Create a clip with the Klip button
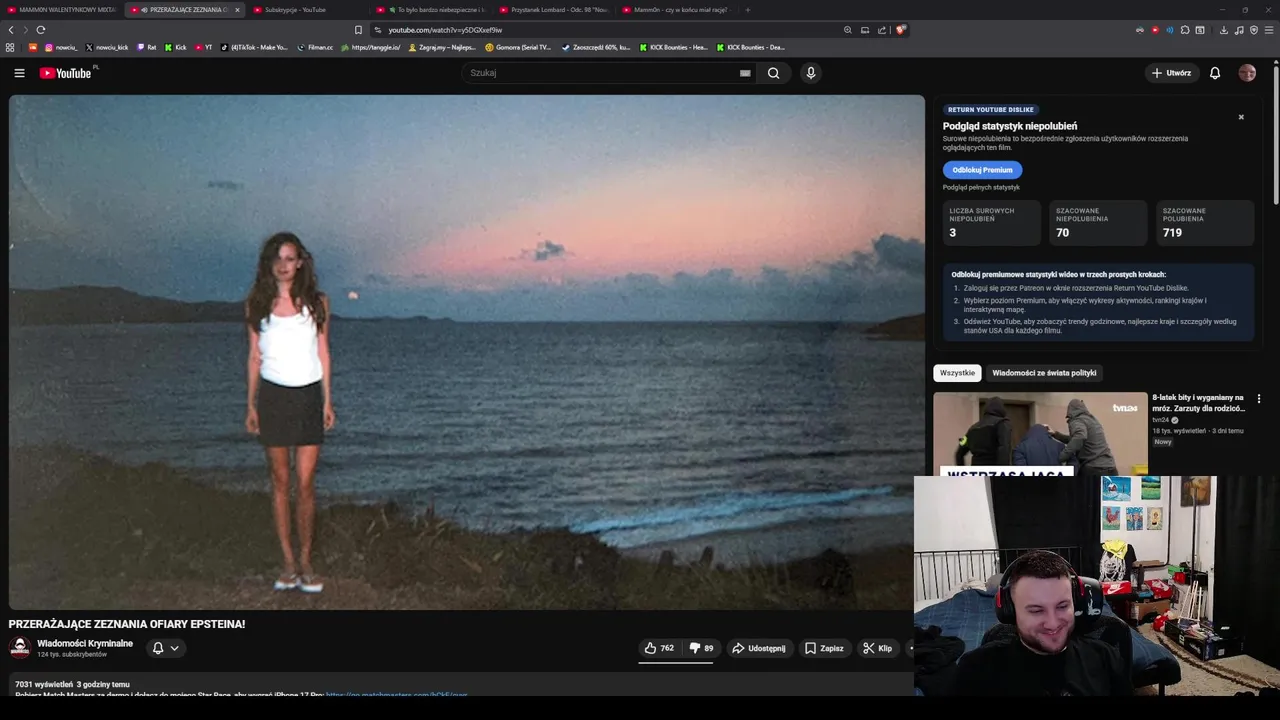The height and width of the screenshot is (720, 1280). [x=877, y=648]
